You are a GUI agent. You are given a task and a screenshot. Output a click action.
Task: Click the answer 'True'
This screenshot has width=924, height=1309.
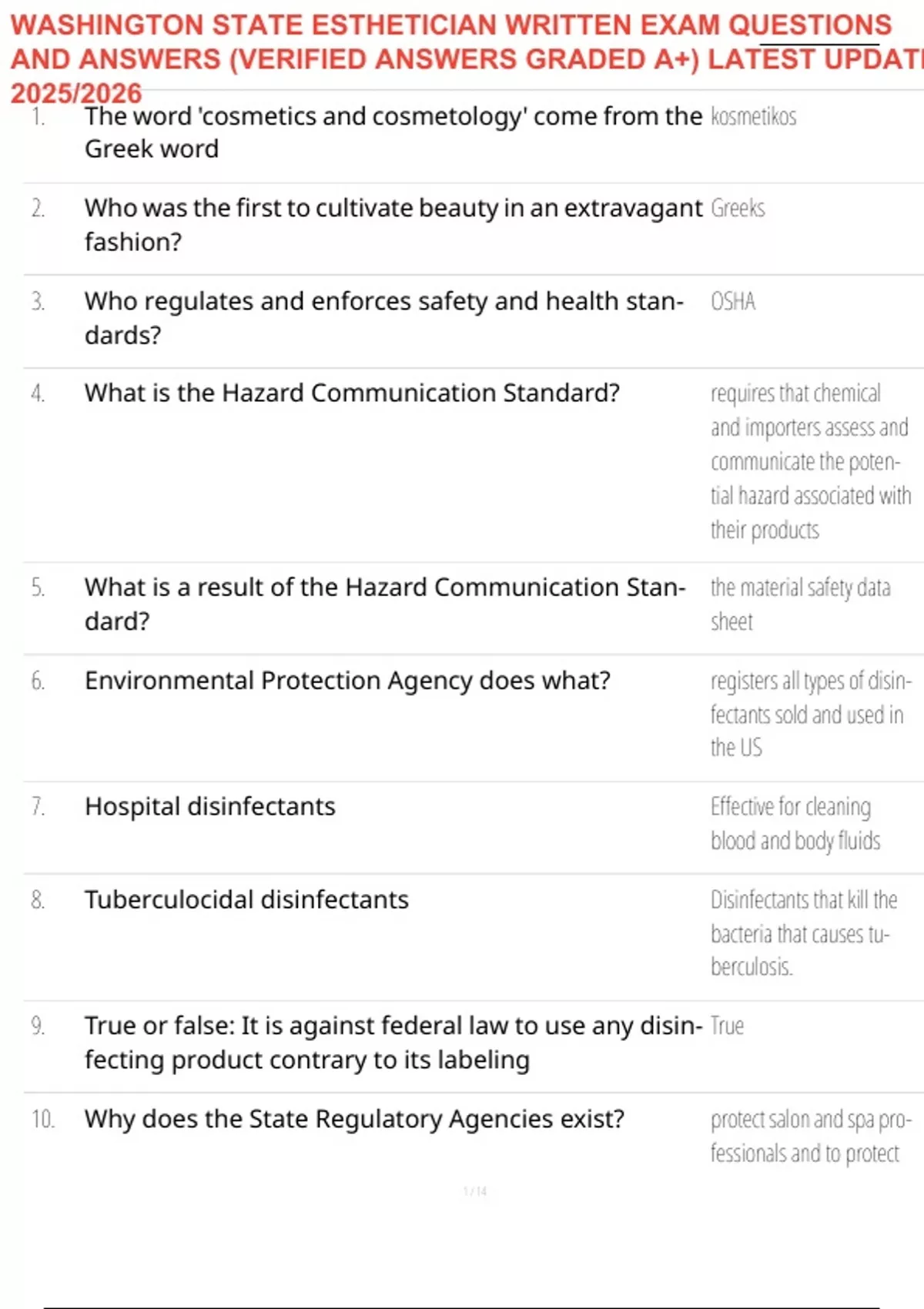click(x=727, y=1026)
